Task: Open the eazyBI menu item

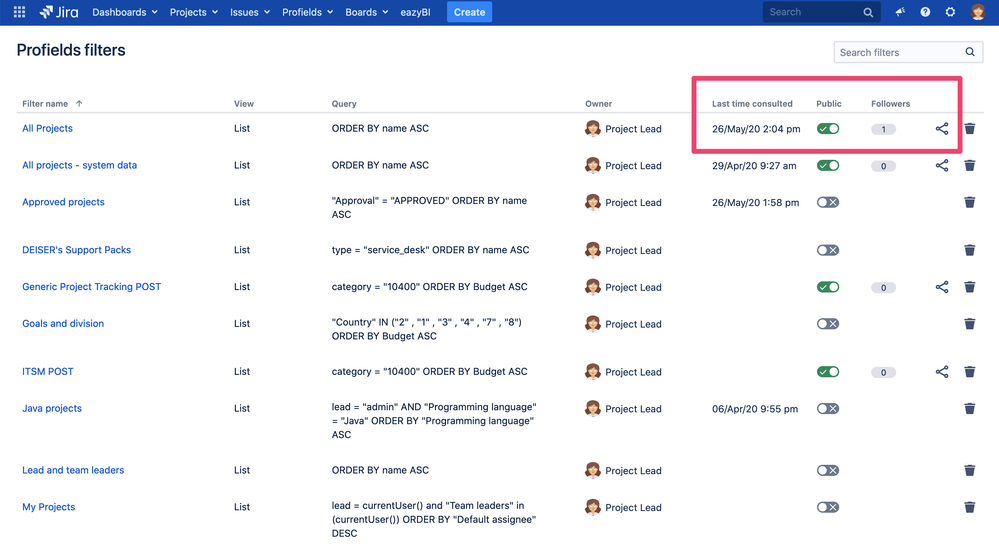Action: point(415,12)
